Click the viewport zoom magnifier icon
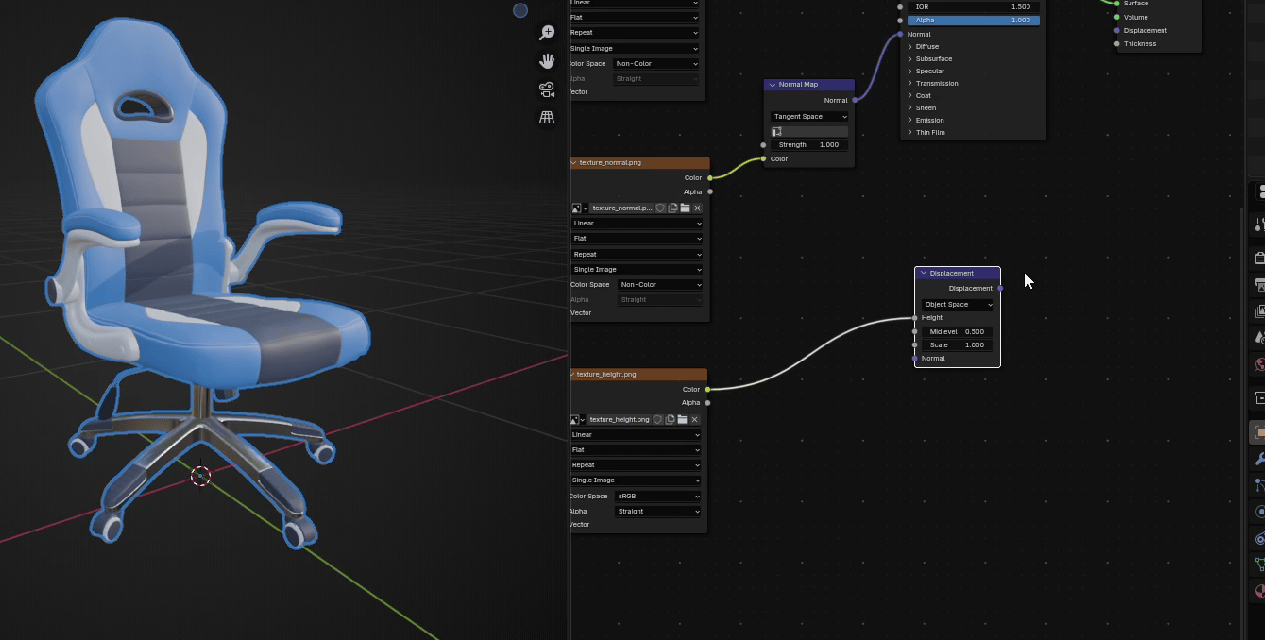Screen dimensions: 1265x640 click(x=547, y=33)
